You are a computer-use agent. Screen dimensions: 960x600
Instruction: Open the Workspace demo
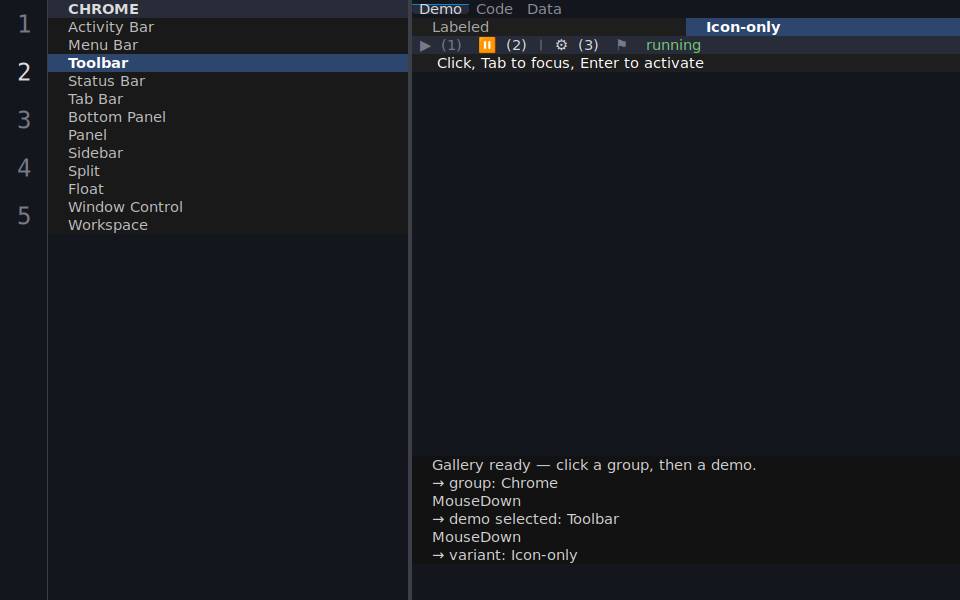228,225
